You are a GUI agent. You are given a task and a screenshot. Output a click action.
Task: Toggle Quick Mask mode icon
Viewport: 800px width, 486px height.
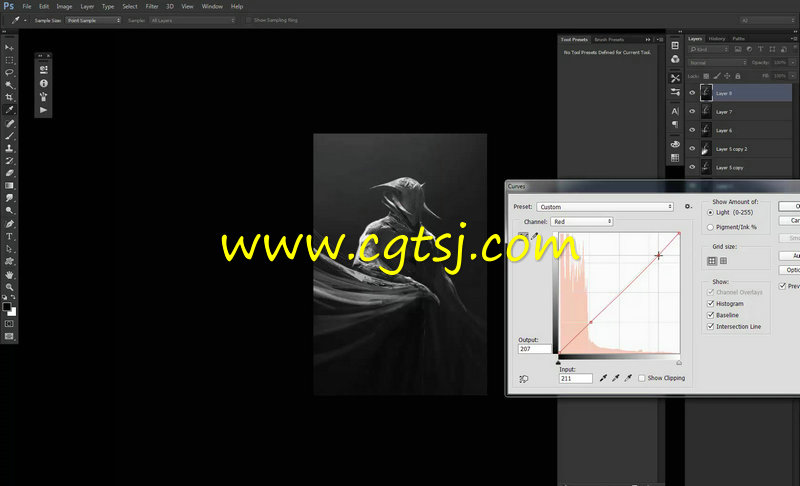pos(9,324)
